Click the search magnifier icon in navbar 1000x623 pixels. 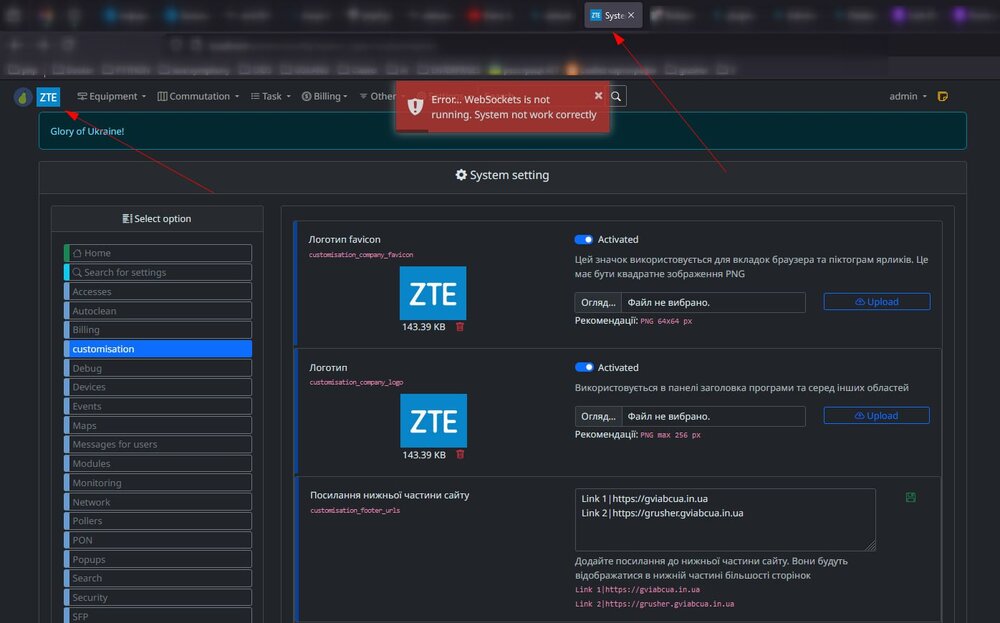pyautogui.click(x=617, y=96)
